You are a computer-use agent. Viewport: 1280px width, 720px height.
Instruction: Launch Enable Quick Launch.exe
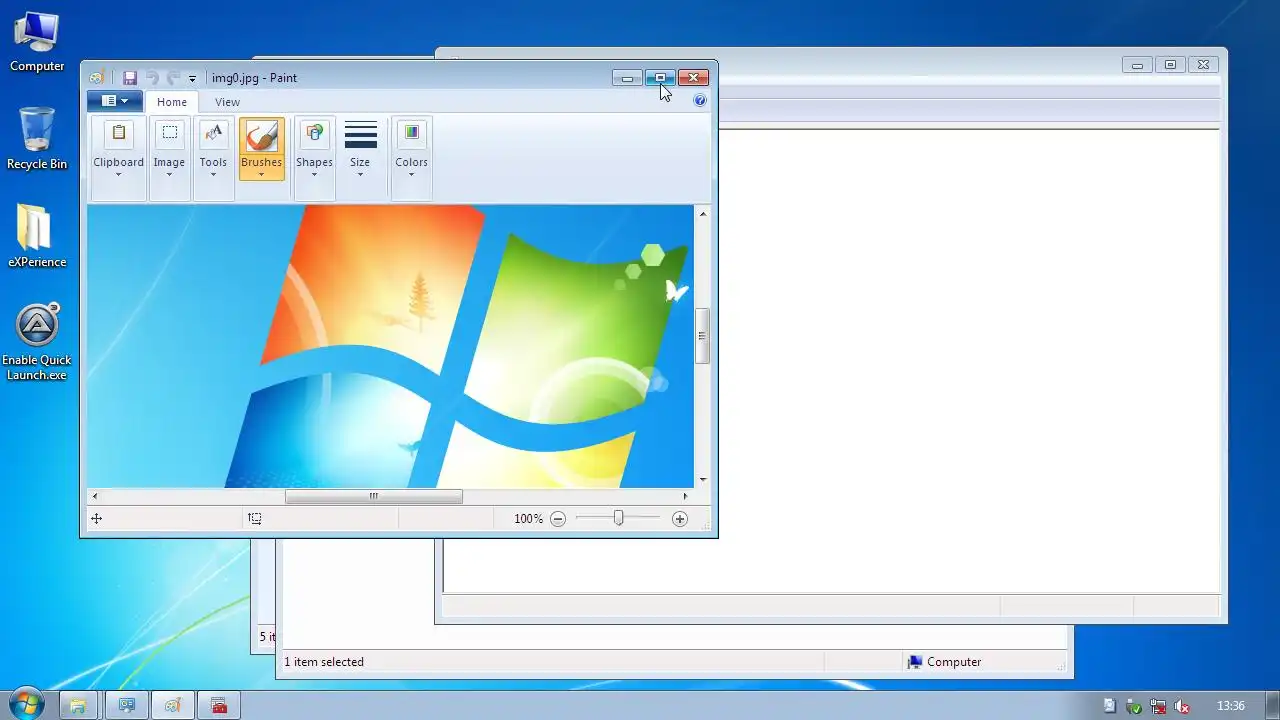(x=37, y=342)
